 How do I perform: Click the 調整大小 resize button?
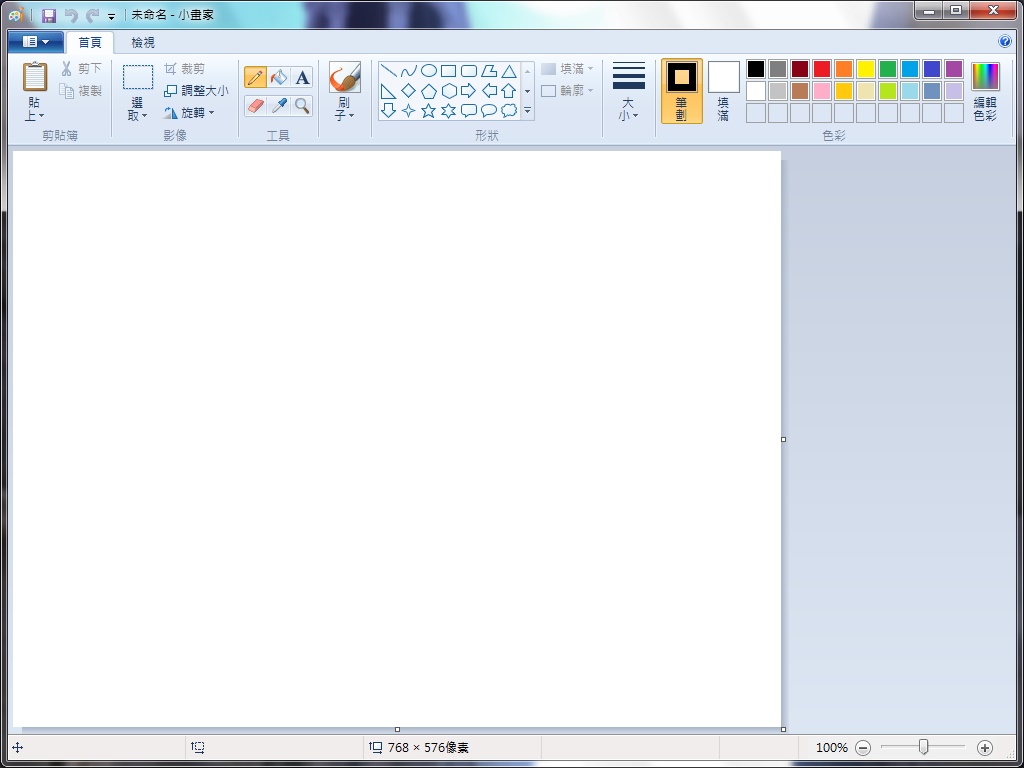[x=197, y=91]
